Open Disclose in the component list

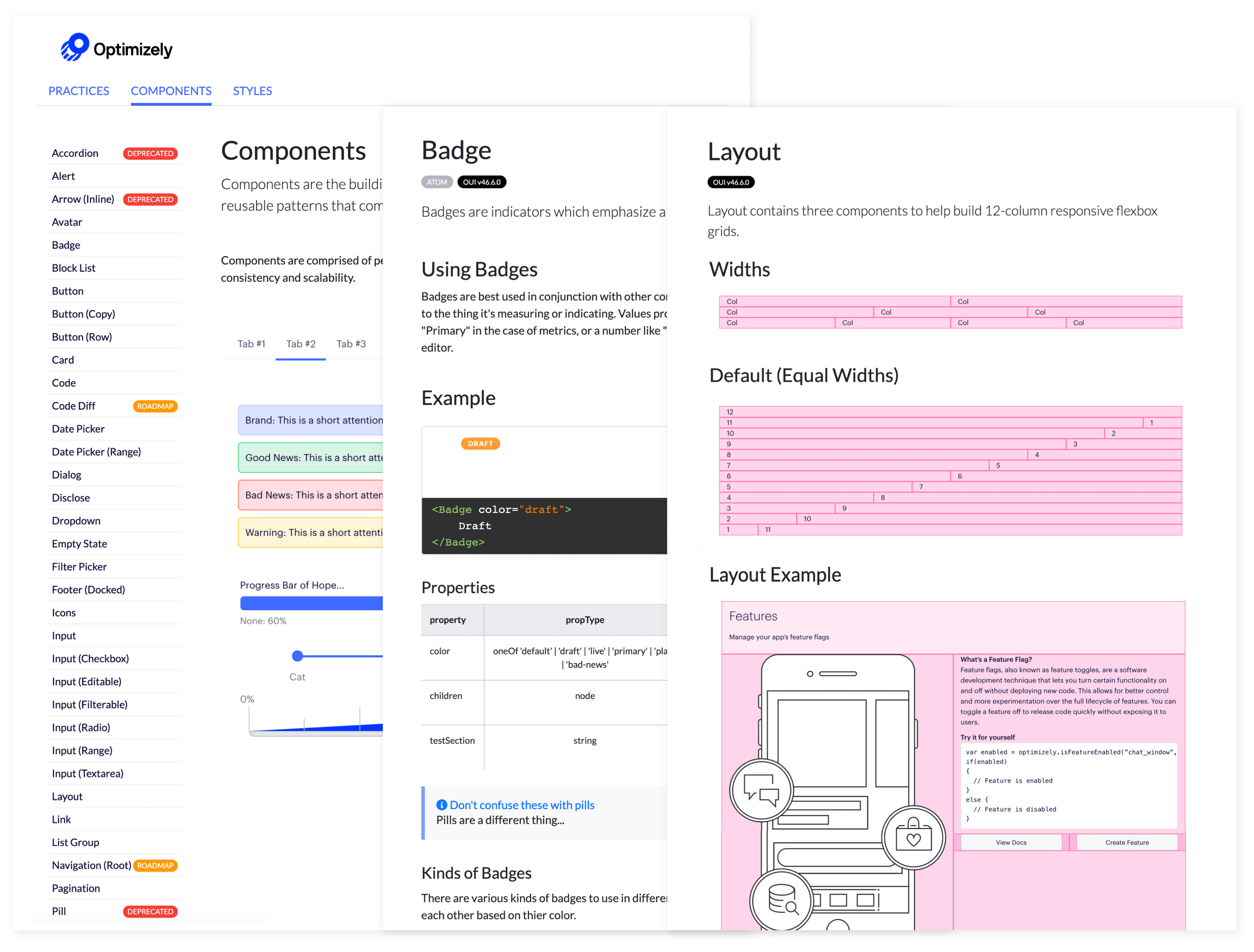pyautogui.click(x=71, y=498)
